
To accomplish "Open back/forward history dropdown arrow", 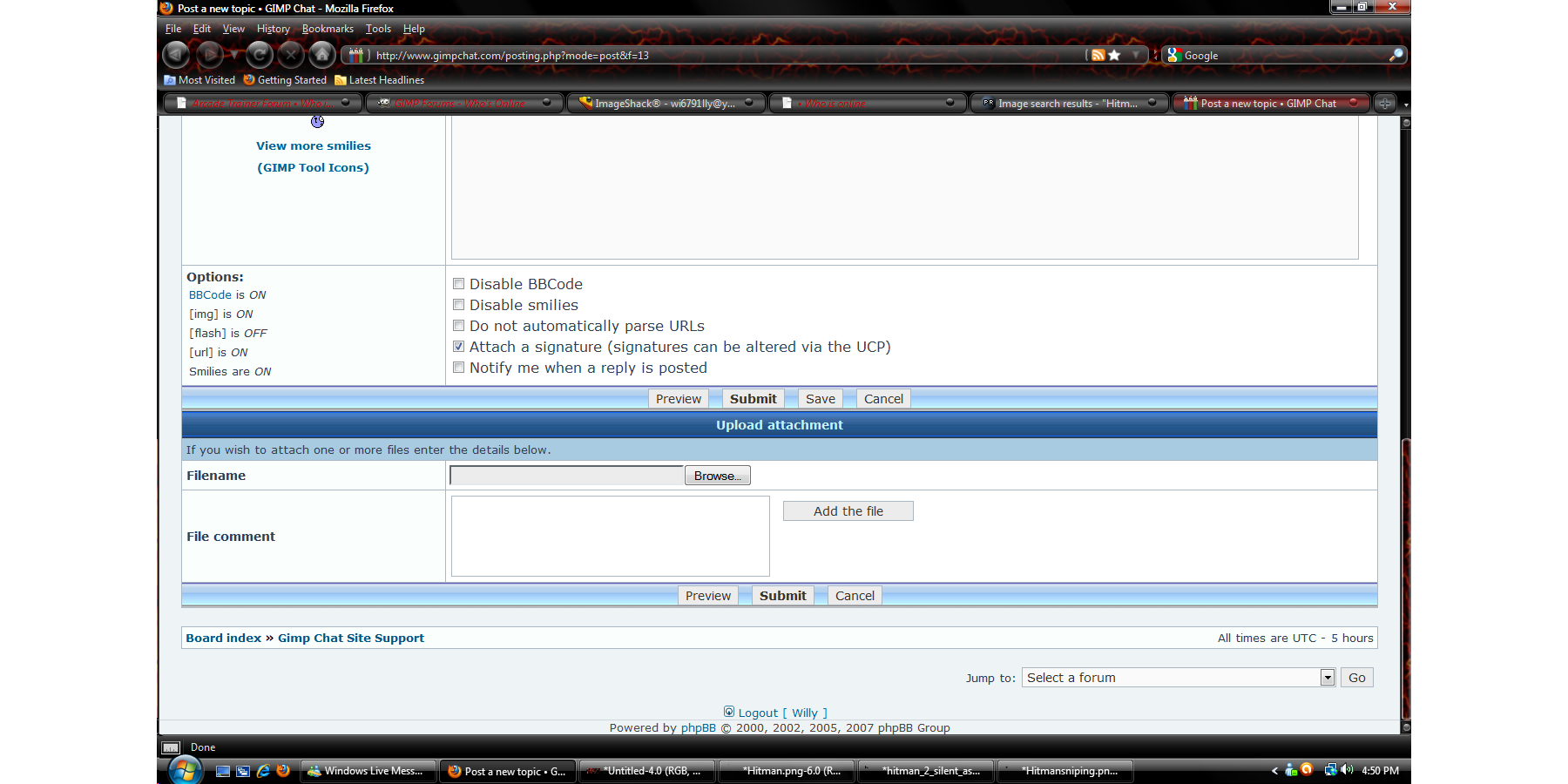I will point(233,55).
